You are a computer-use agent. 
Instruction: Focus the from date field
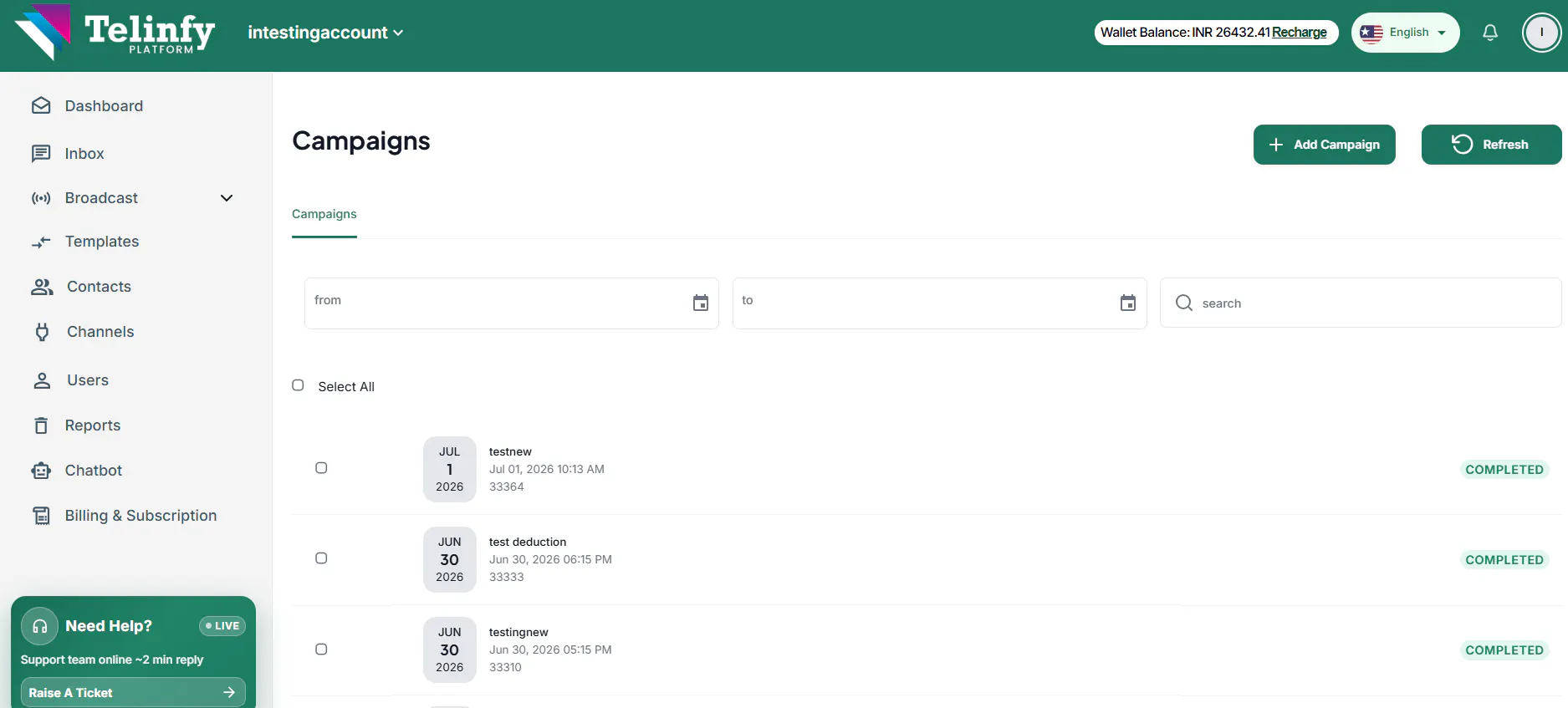511,303
